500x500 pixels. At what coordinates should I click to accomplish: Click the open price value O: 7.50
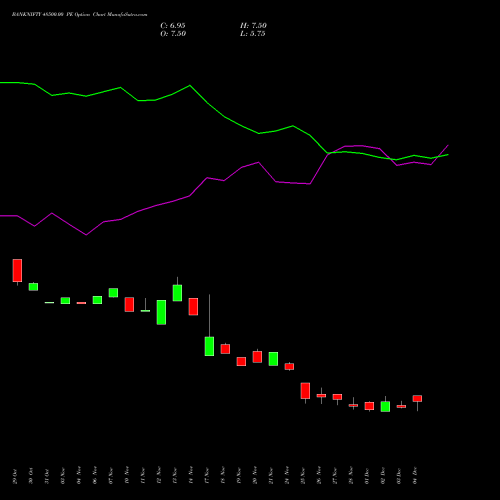coord(173,34)
